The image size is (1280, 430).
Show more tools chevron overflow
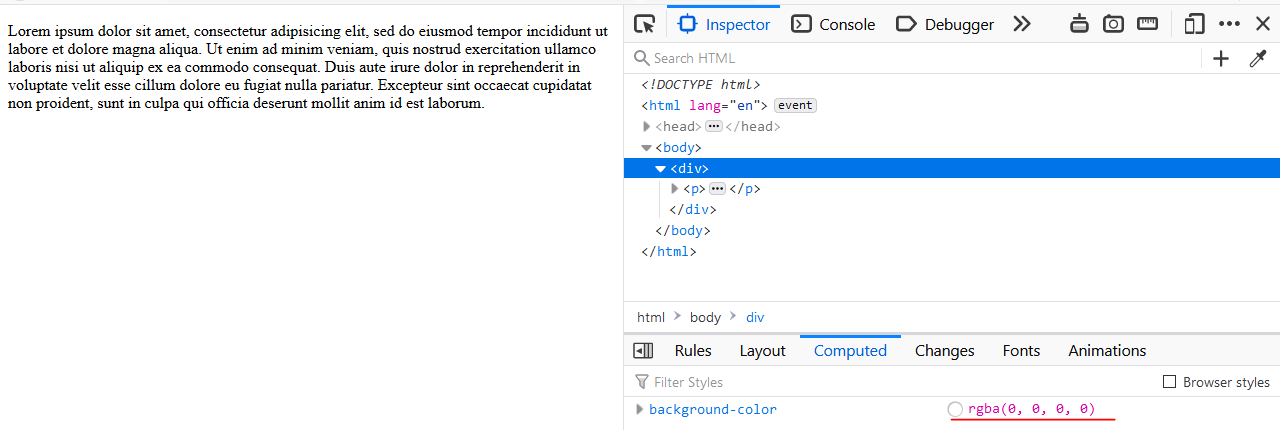(x=1021, y=24)
